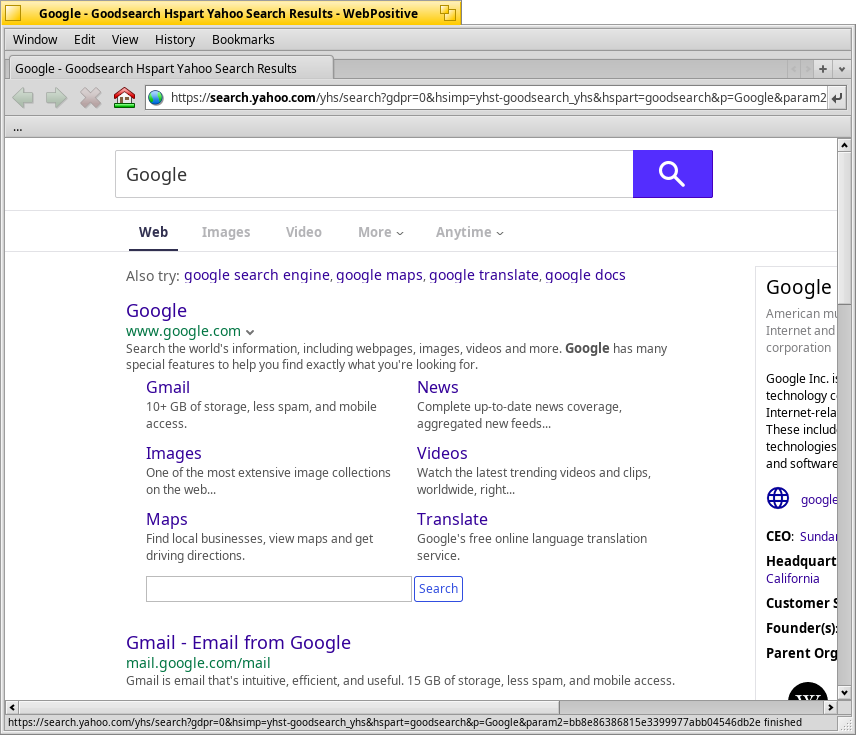Follow the google translate suggestion link
The width and height of the screenshot is (856, 735).
click(x=484, y=275)
